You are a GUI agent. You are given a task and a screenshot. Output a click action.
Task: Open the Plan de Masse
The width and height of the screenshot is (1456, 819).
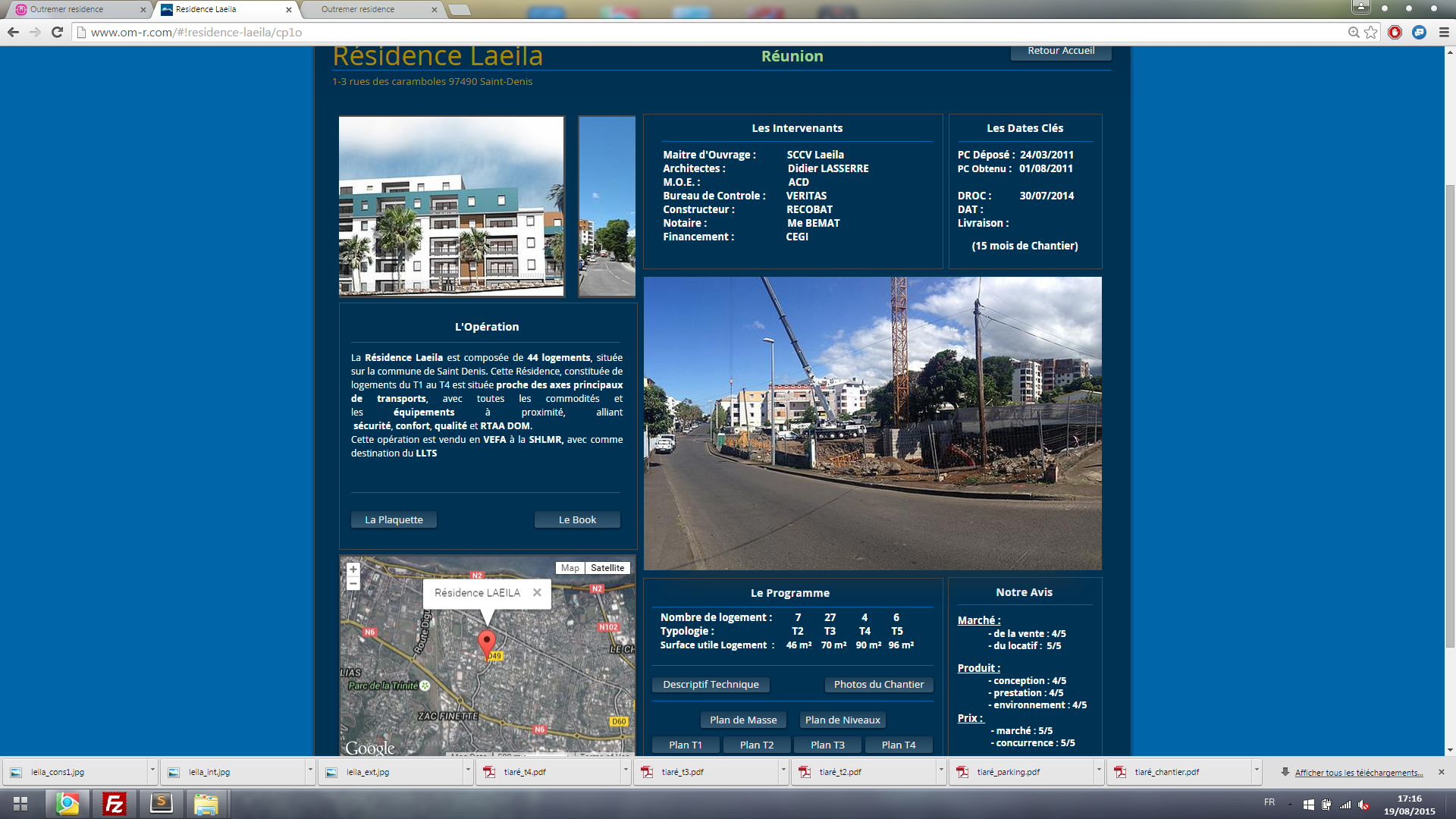click(743, 720)
